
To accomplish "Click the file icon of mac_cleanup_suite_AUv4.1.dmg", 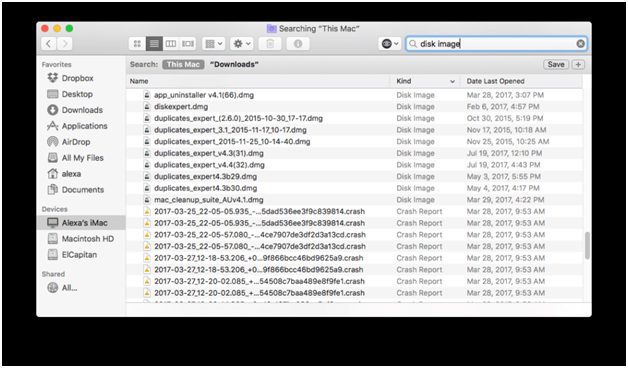I will [147, 199].
